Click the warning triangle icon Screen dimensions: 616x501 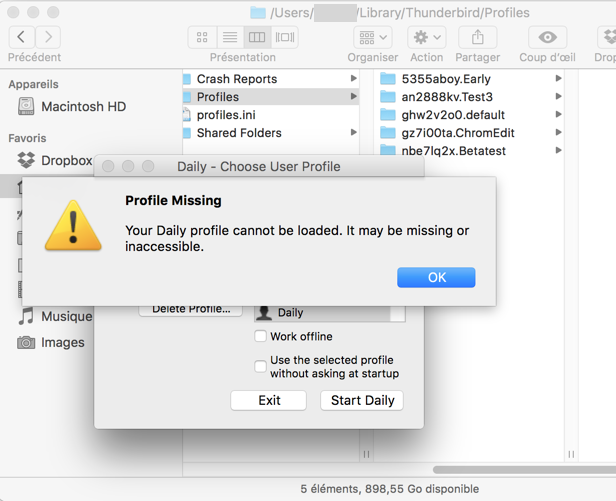point(73,226)
